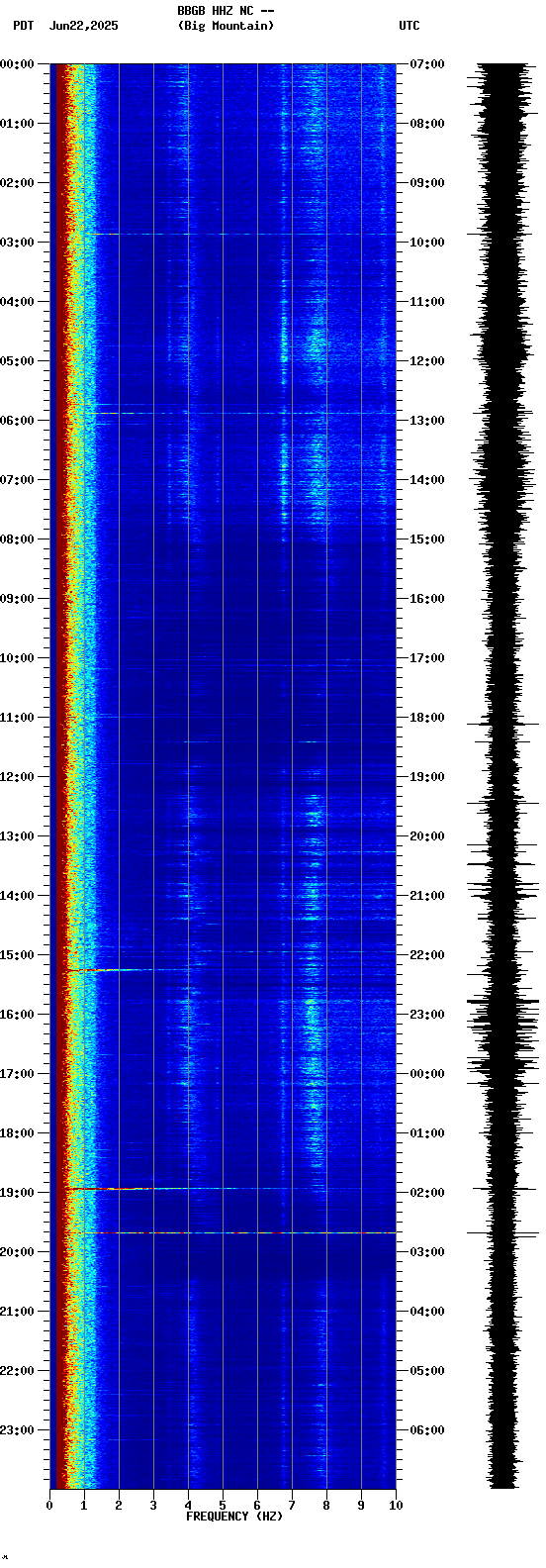The width and height of the screenshot is (546, 1568).
Task: Select the '20:00' label on PDT axis
Action: tap(17, 1252)
